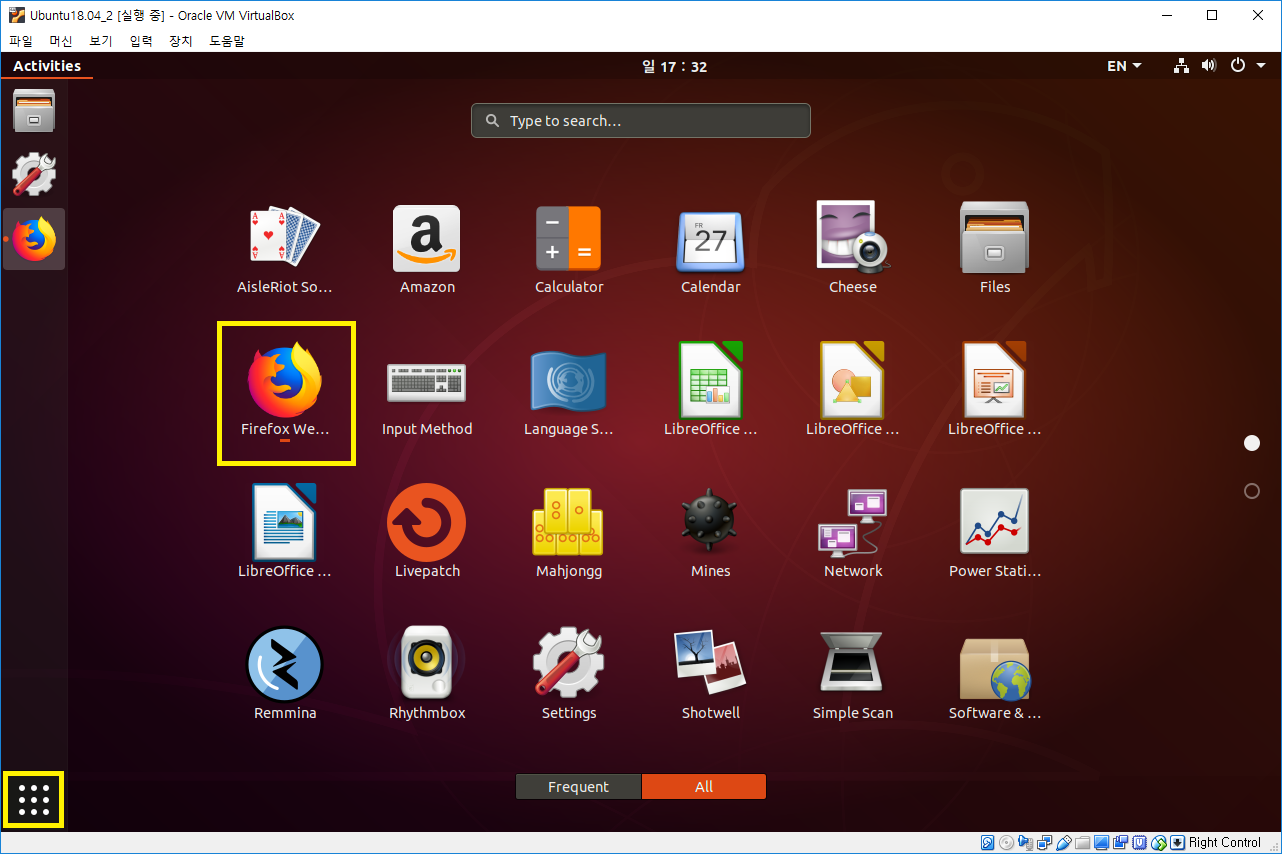Open the 입력 menu in VirtualBox

click(x=141, y=41)
